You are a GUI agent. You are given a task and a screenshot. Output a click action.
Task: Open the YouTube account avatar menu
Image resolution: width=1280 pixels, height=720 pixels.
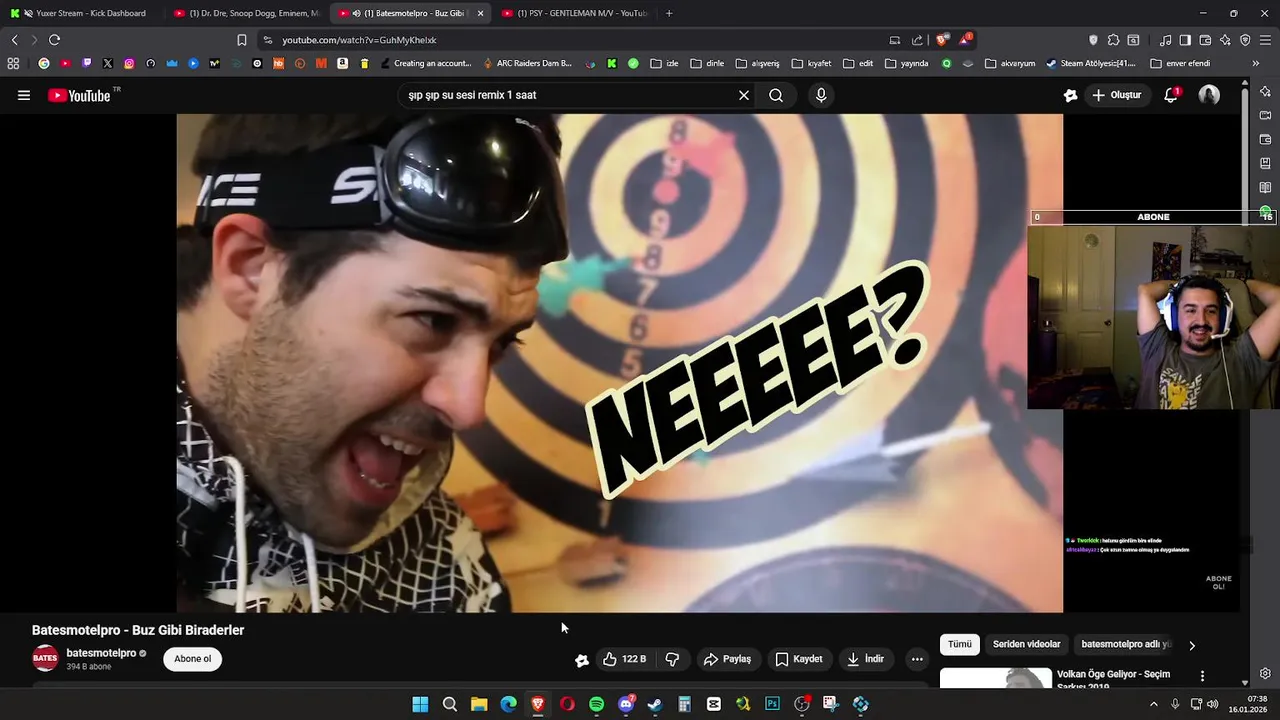pos(1209,96)
